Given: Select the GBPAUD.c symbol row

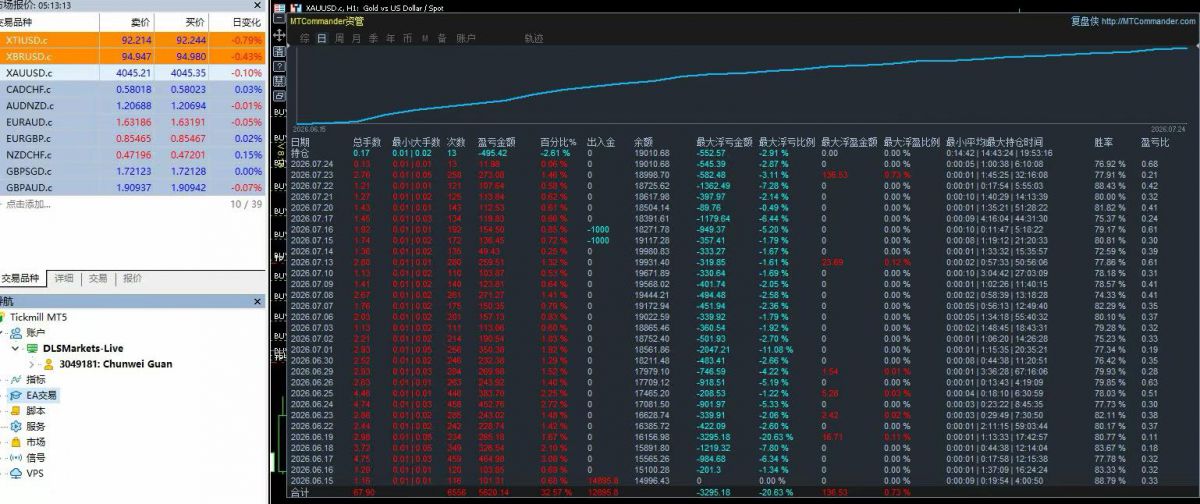Looking at the screenshot, I should coord(131,187).
